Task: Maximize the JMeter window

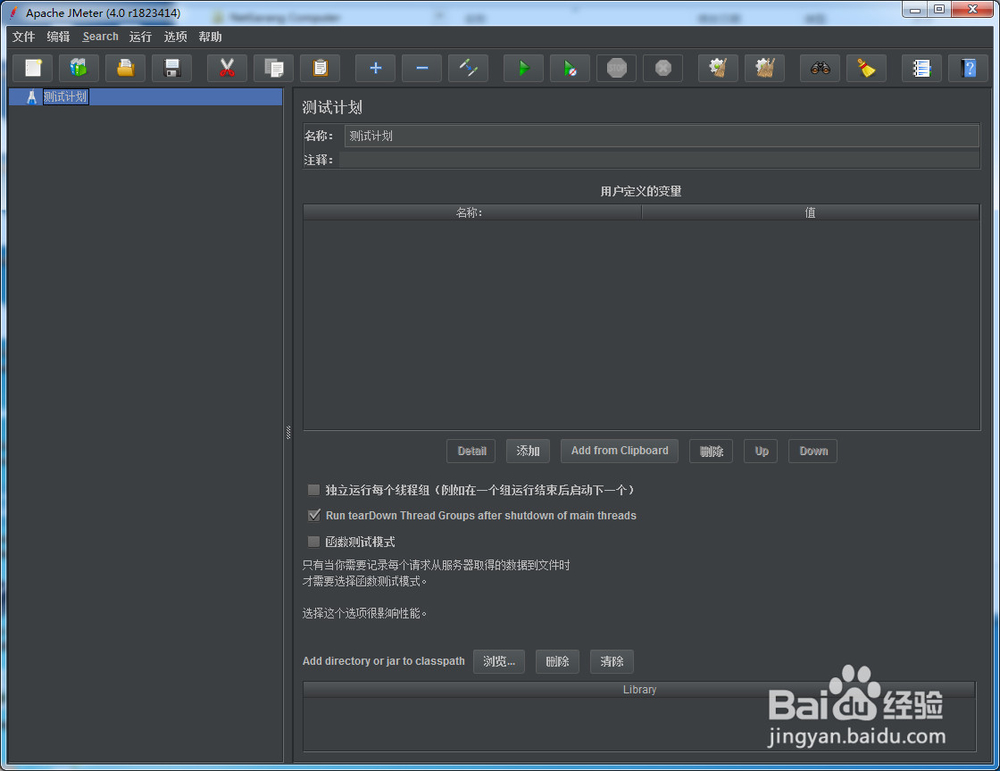Action: pyautogui.click(x=939, y=10)
